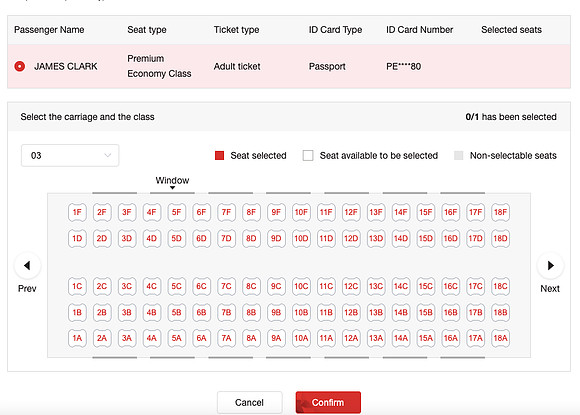Pick seat 9B
This screenshot has height=415, width=580.
coord(276,312)
